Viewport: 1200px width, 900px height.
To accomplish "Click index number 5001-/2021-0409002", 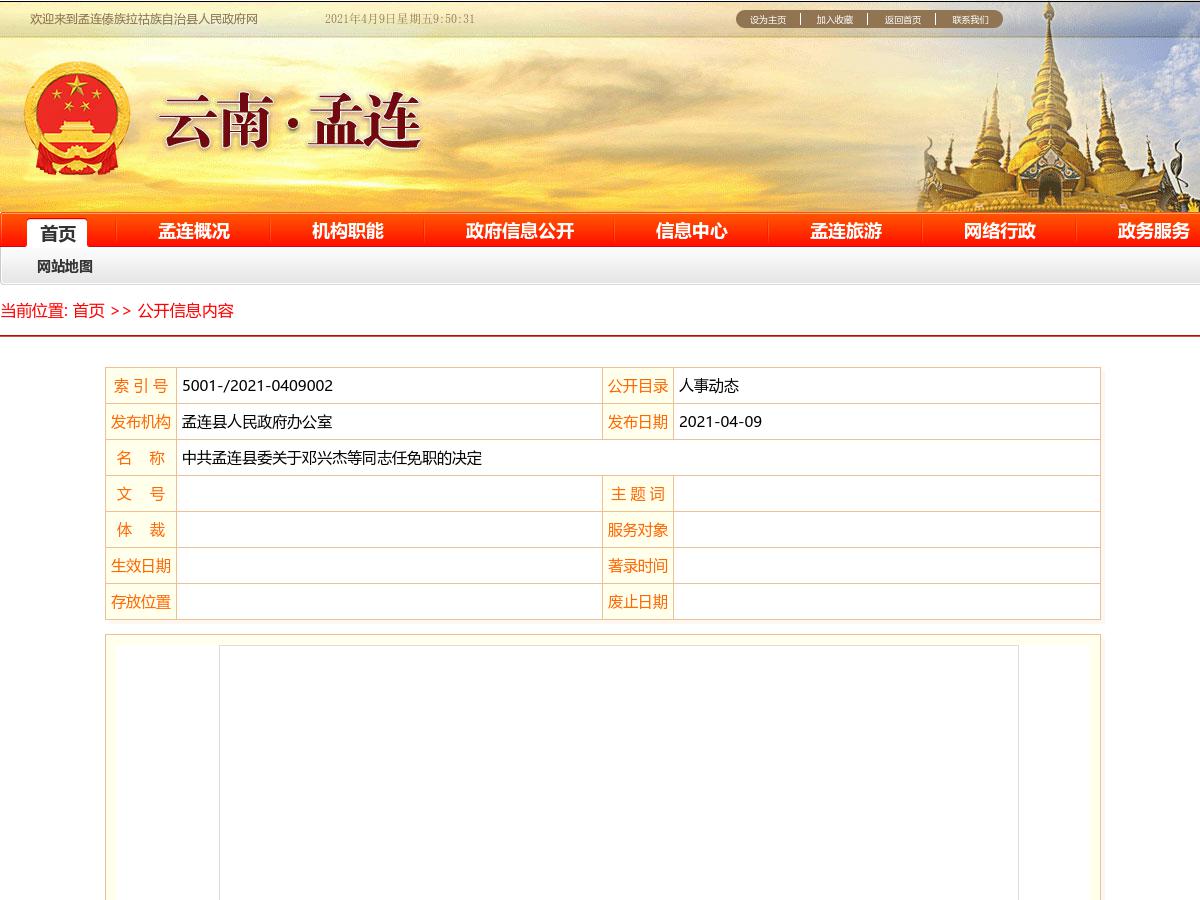I will pyautogui.click(x=258, y=386).
